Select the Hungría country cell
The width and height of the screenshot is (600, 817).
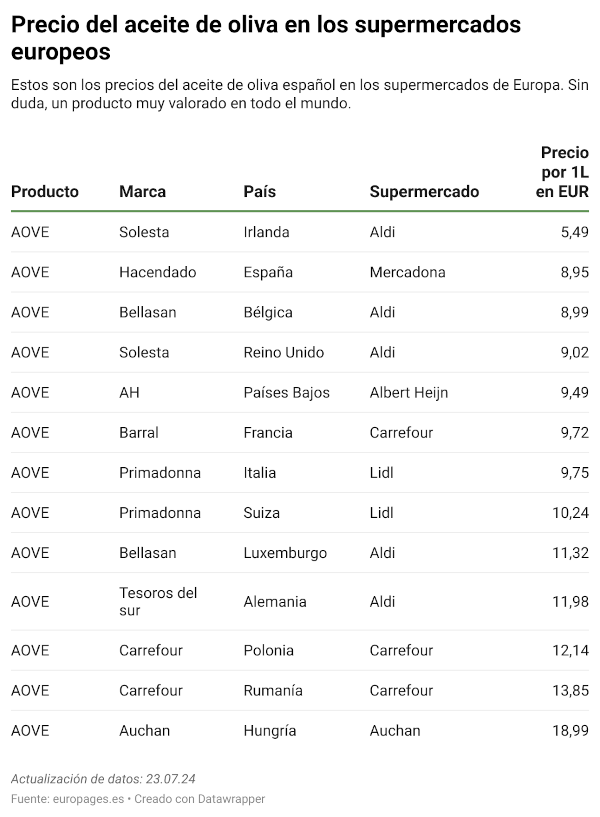point(270,731)
